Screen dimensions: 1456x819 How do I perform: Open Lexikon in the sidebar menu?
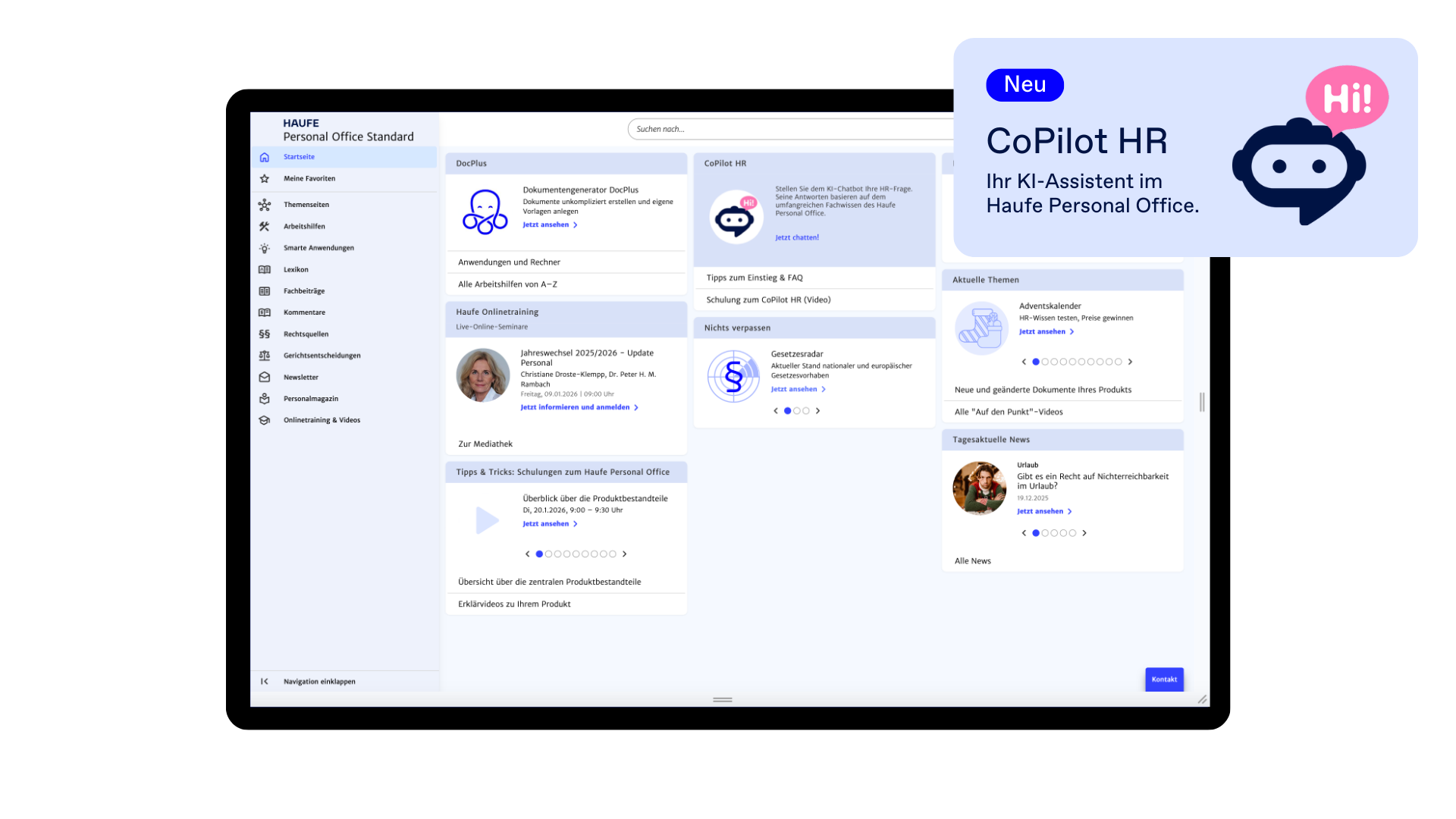point(296,270)
